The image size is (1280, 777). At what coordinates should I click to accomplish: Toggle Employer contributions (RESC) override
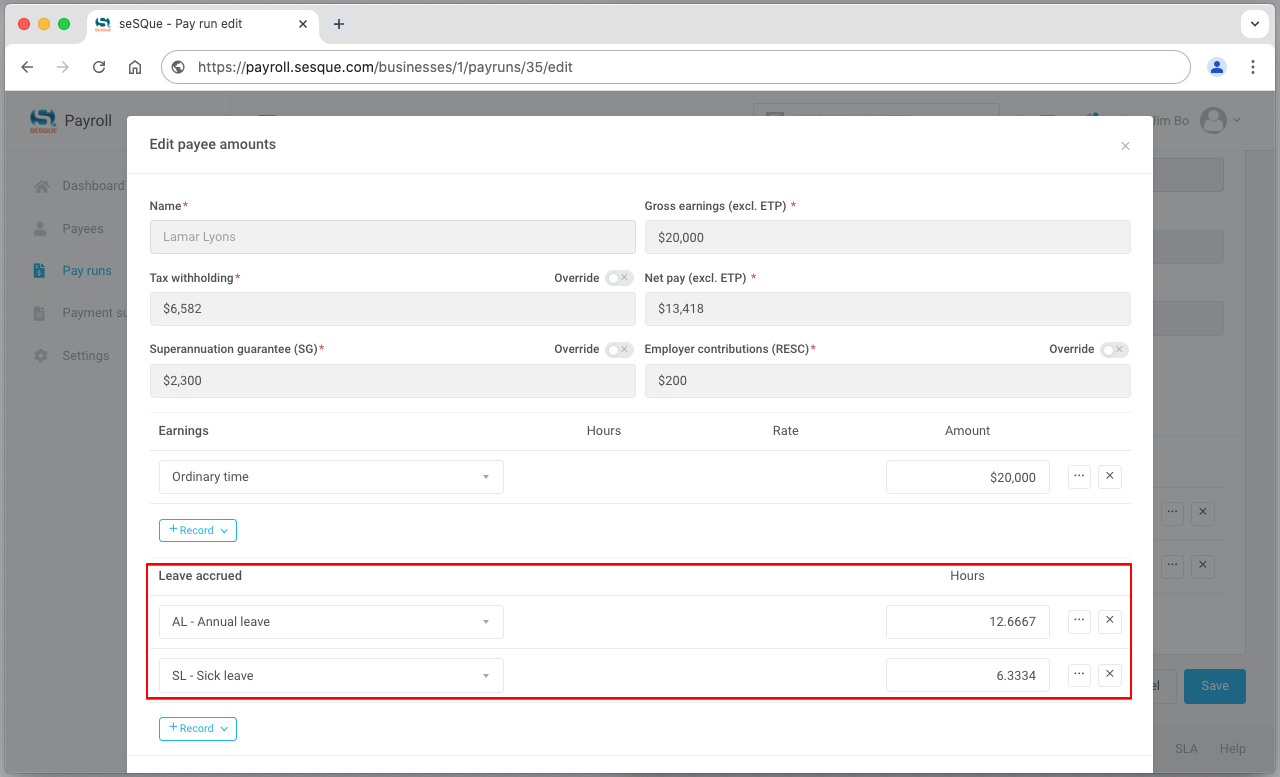click(1114, 350)
